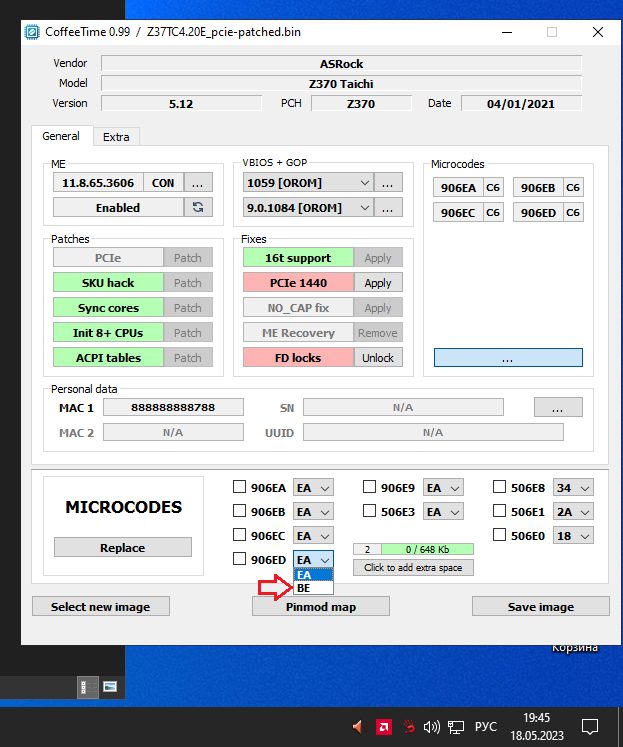Viewport: 623px width, 747px height.
Task: Click the 0 / 648 Kb space bar
Action: coord(428,549)
